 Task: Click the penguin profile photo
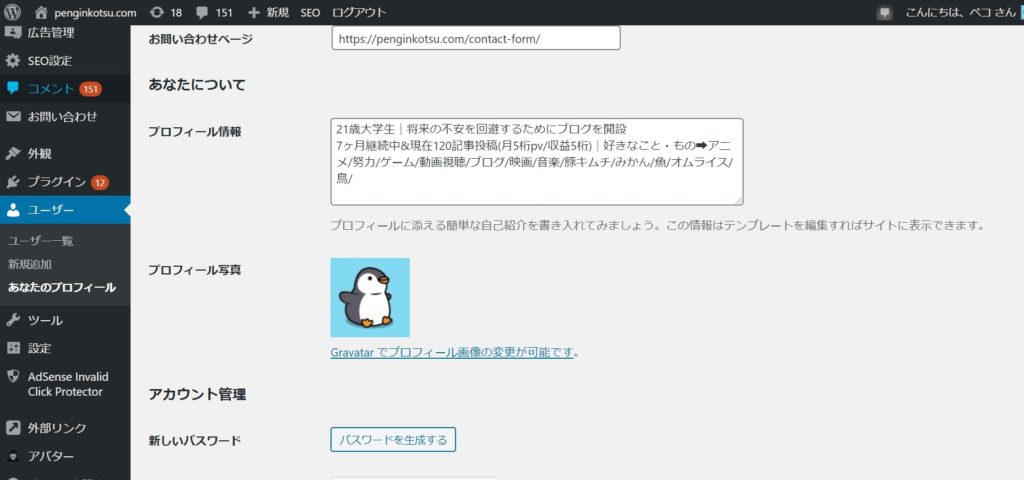coord(370,297)
